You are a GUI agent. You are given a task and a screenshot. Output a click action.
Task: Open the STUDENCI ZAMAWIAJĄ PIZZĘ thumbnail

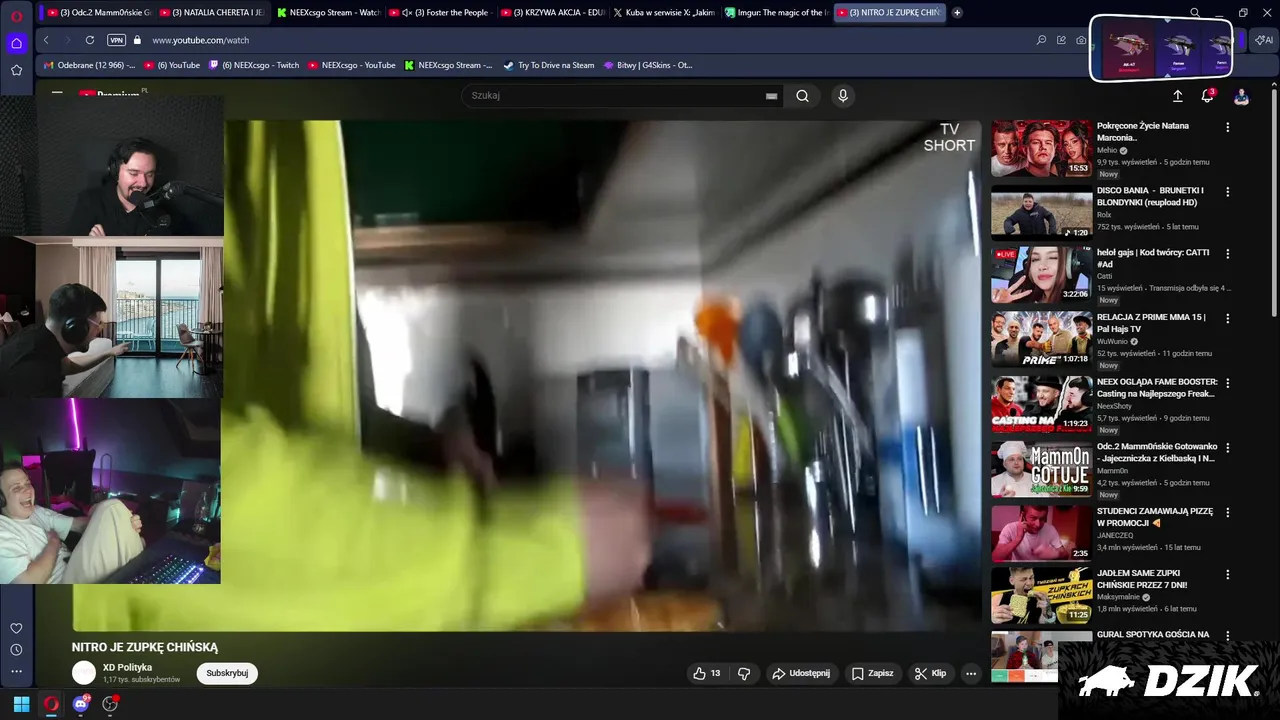coord(1041,534)
